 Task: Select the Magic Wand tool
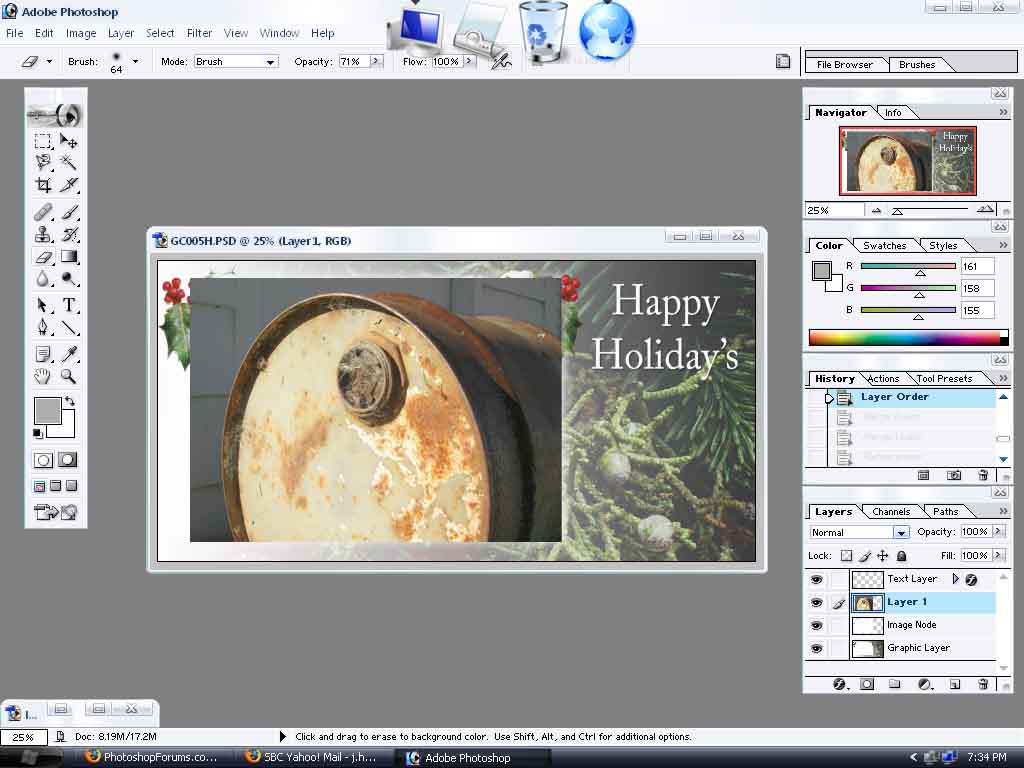pyautogui.click(x=69, y=162)
